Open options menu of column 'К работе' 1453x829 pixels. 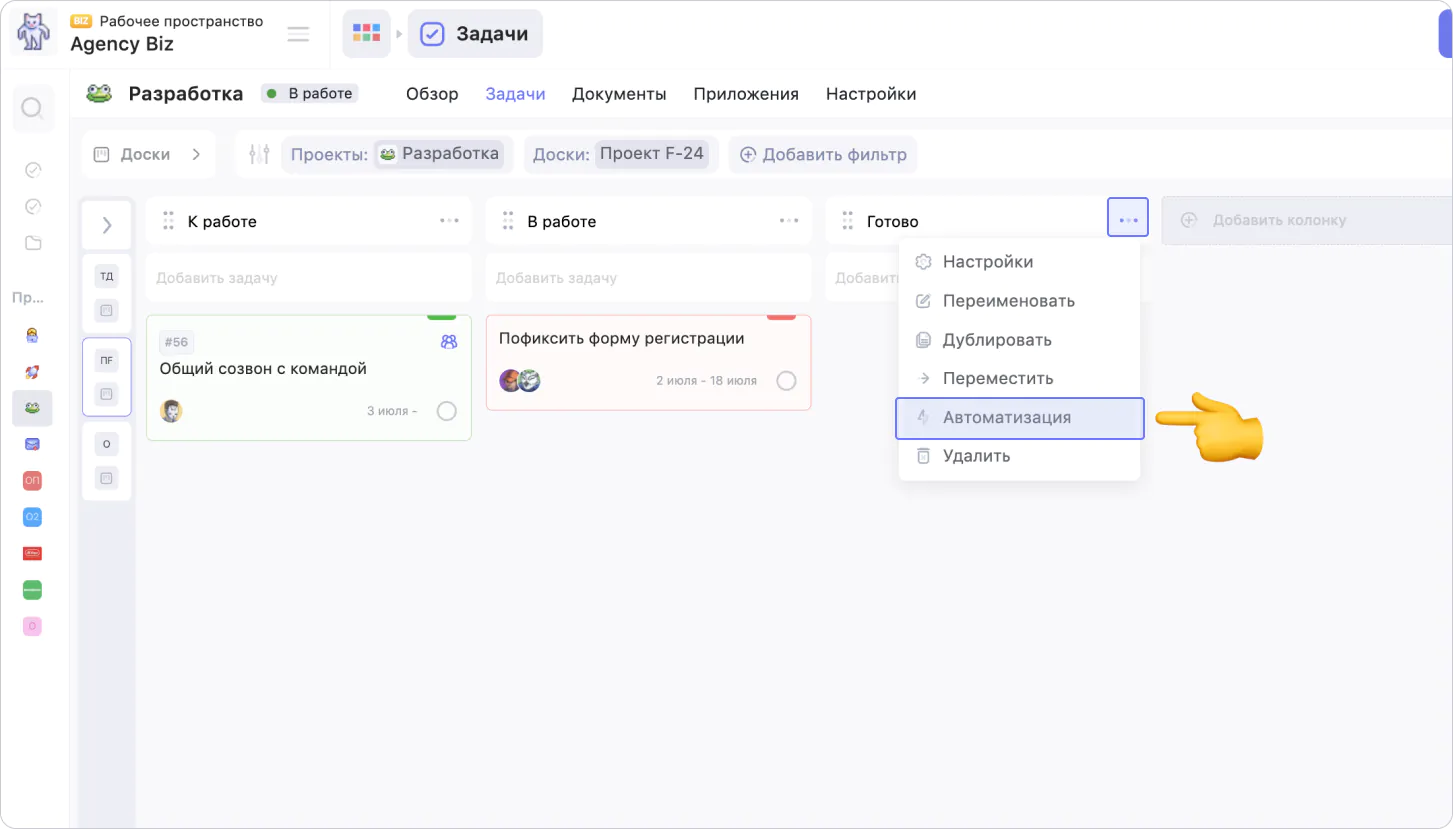click(449, 221)
